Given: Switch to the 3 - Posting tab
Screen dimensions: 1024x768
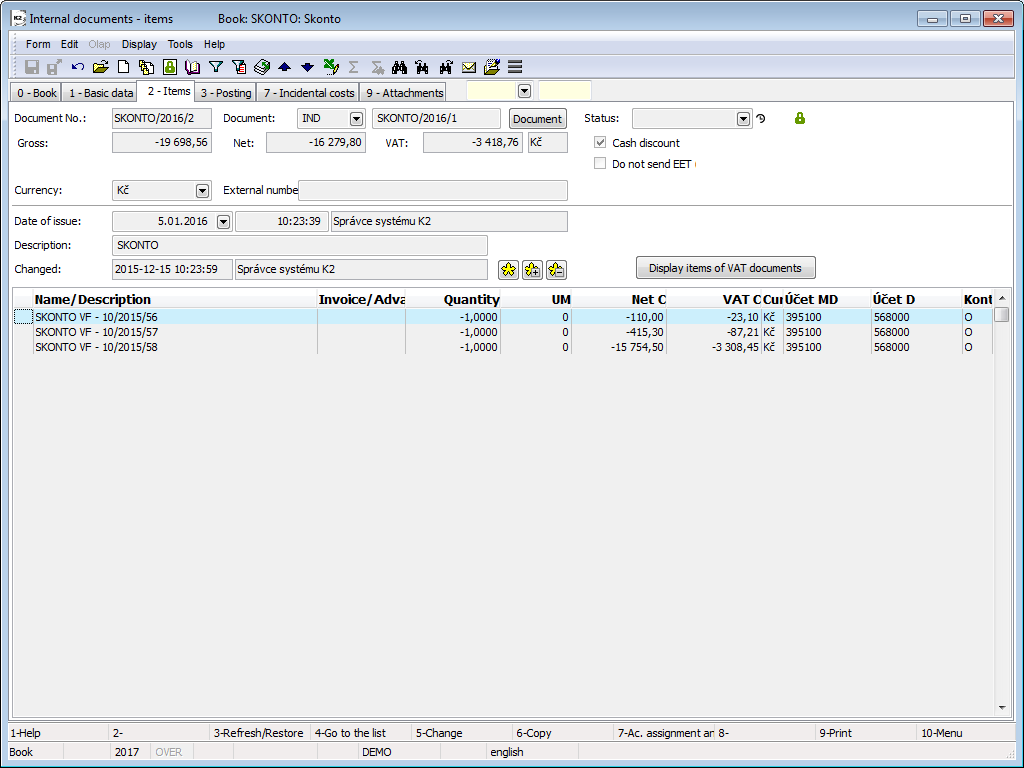Looking at the screenshot, I should 225,93.
